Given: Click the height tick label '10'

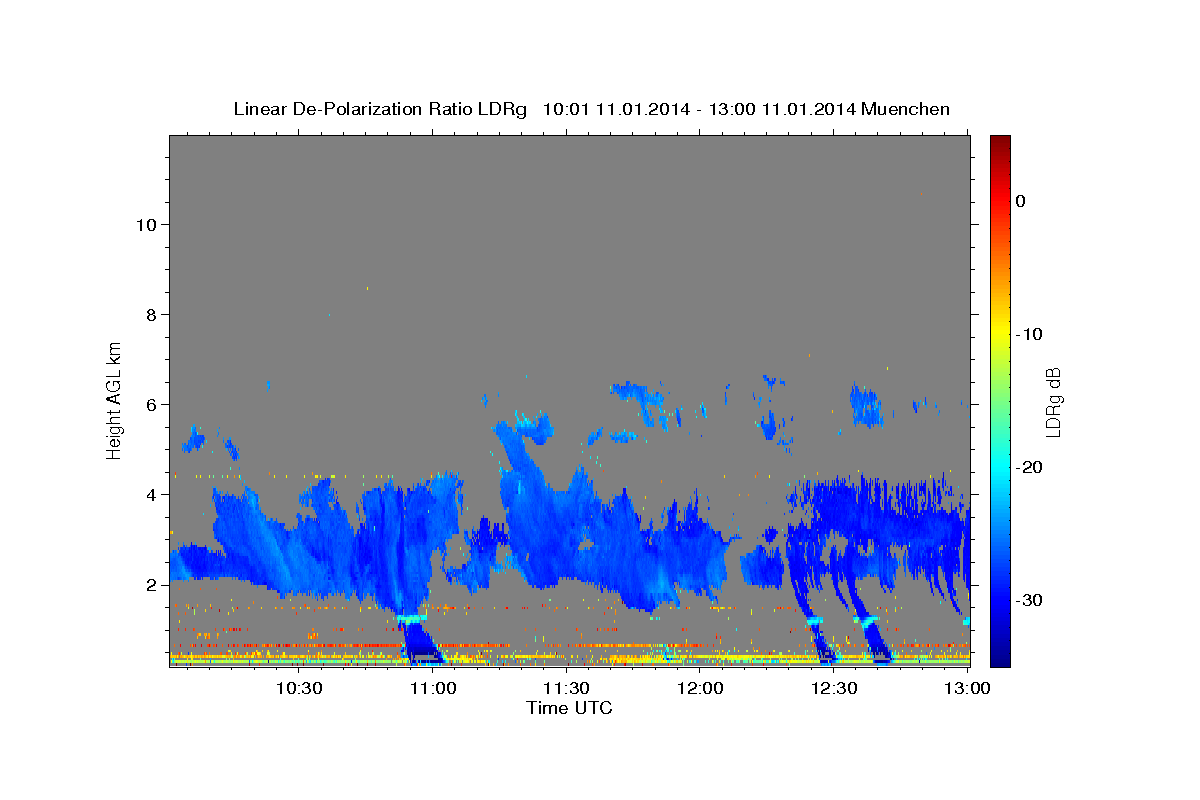Looking at the screenshot, I should (x=146, y=225).
